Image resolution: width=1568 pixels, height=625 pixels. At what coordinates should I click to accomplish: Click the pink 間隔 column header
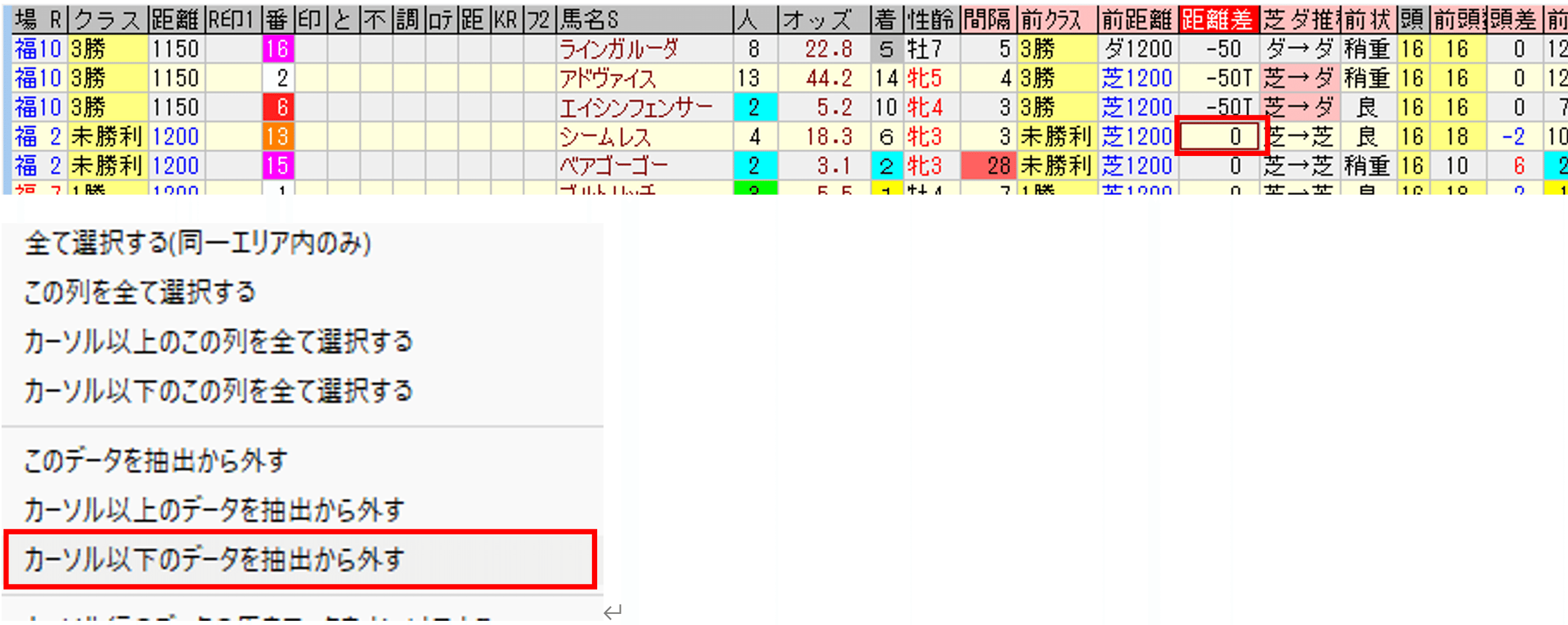coord(987,20)
